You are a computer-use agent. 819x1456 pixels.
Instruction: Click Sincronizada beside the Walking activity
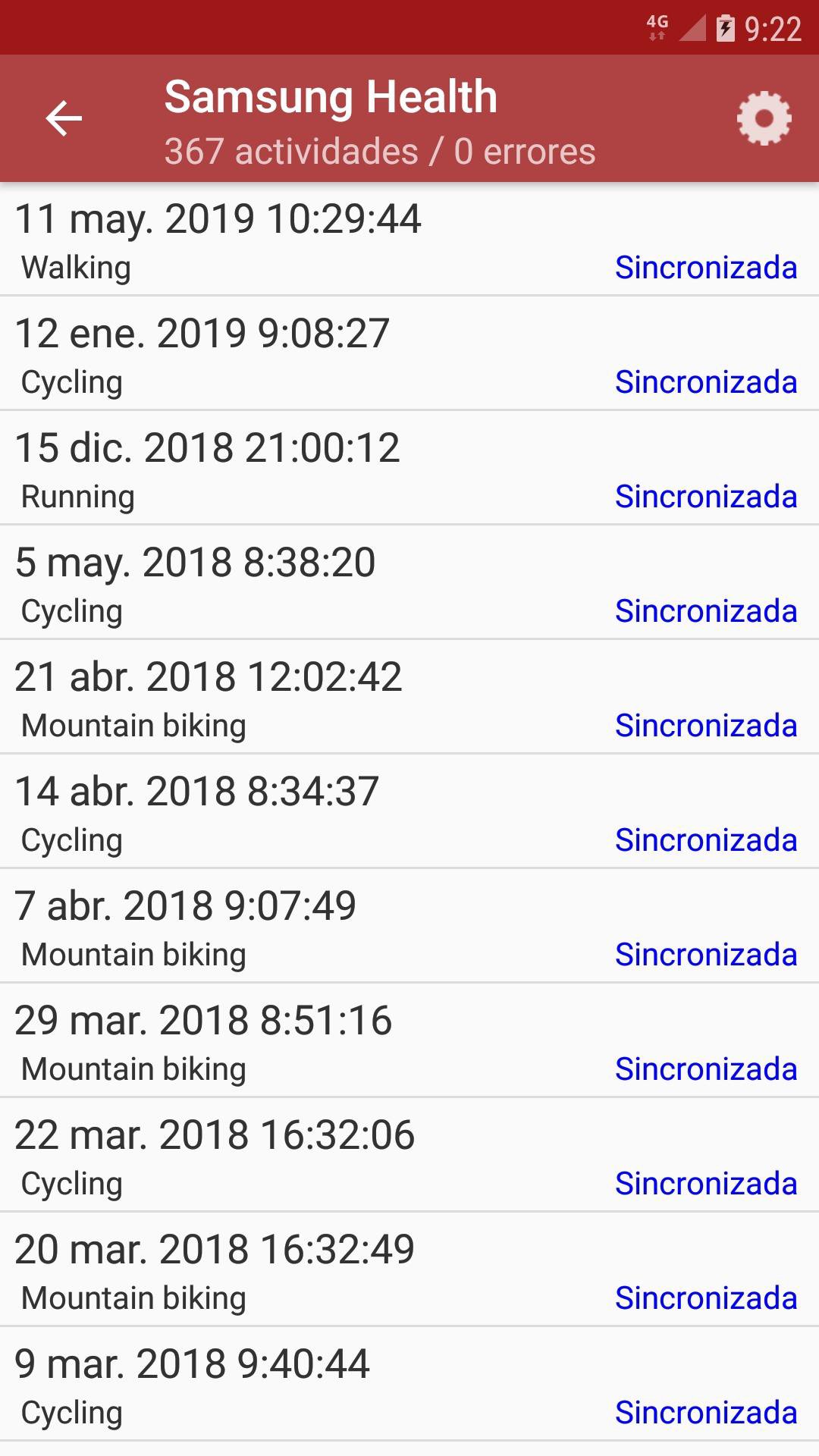pos(705,268)
